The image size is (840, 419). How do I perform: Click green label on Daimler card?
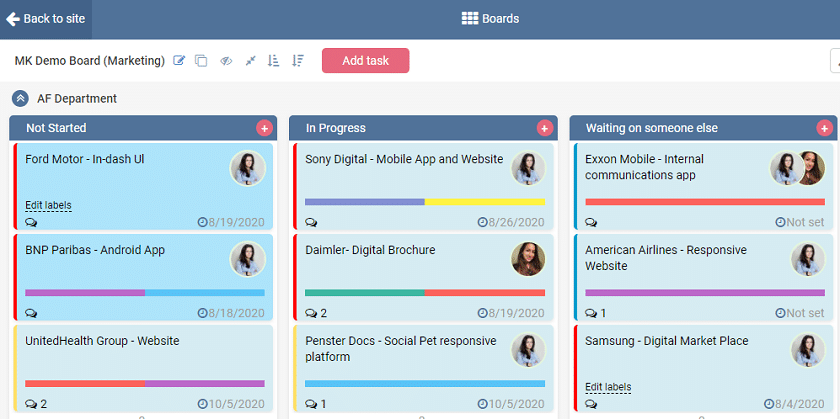365,293
